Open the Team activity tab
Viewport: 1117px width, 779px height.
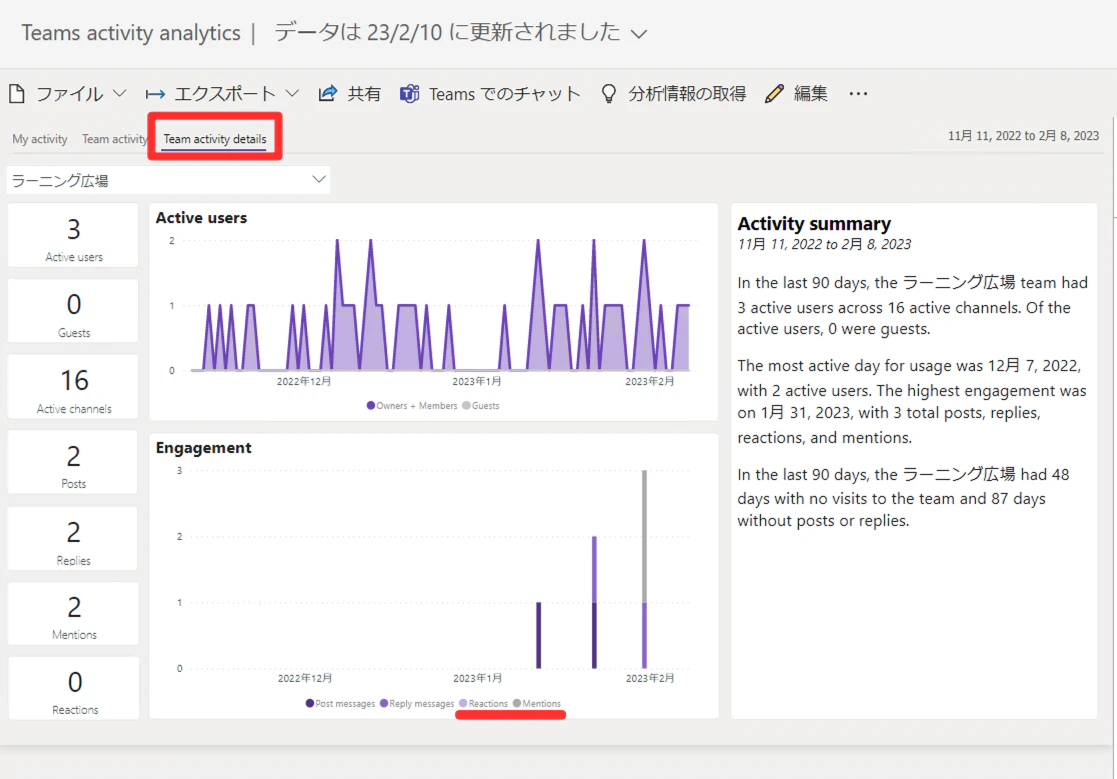(x=114, y=139)
